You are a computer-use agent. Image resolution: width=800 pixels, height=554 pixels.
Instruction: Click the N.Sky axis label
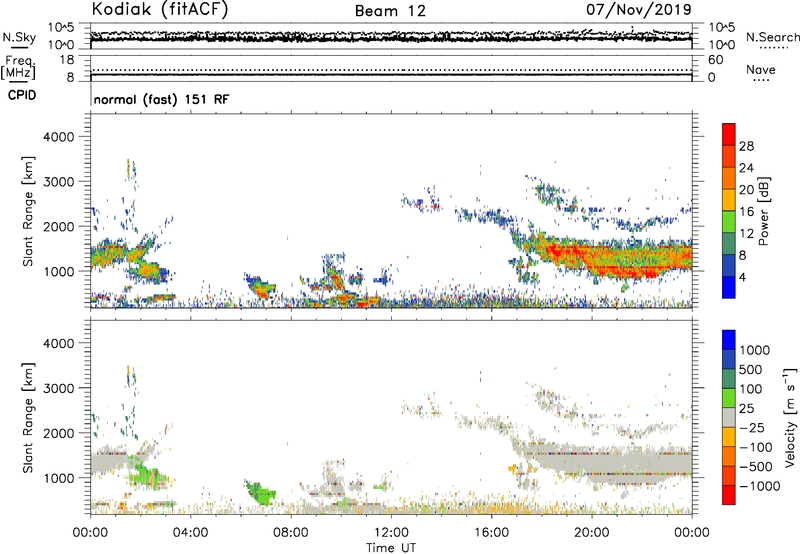tap(19, 37)
